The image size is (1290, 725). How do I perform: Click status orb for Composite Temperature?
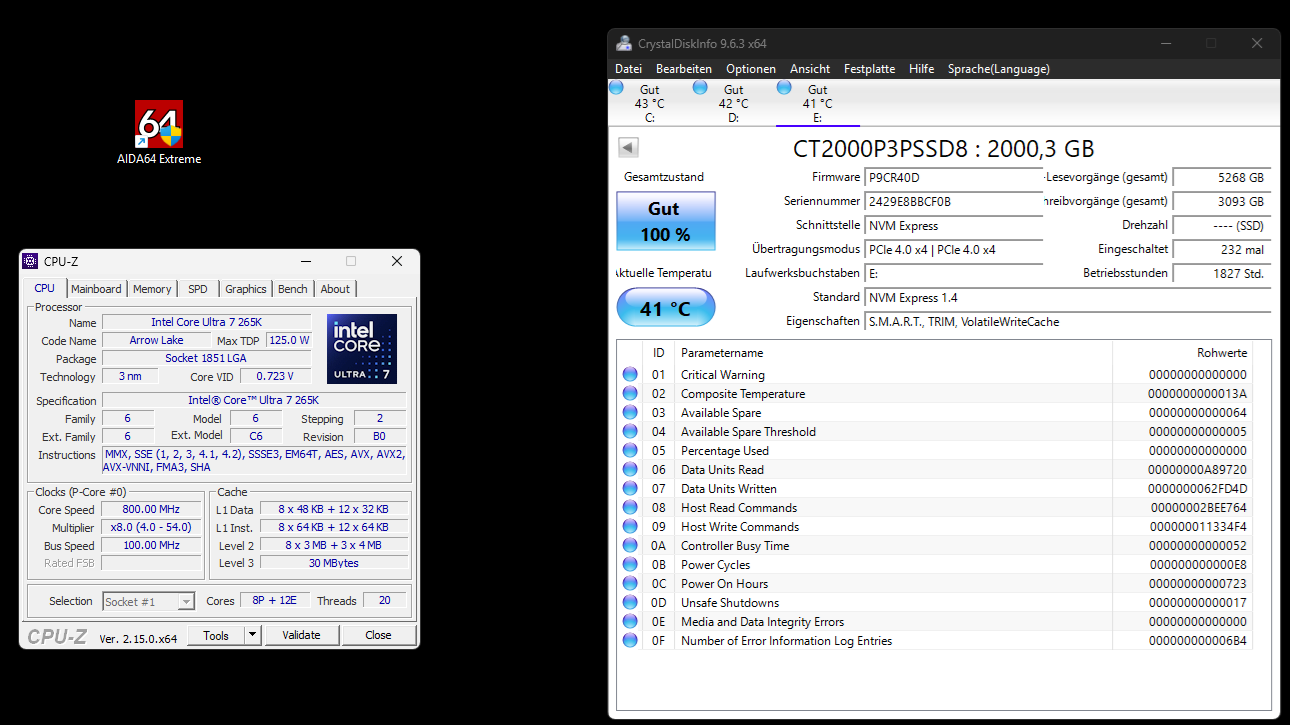tap(630, 394)
